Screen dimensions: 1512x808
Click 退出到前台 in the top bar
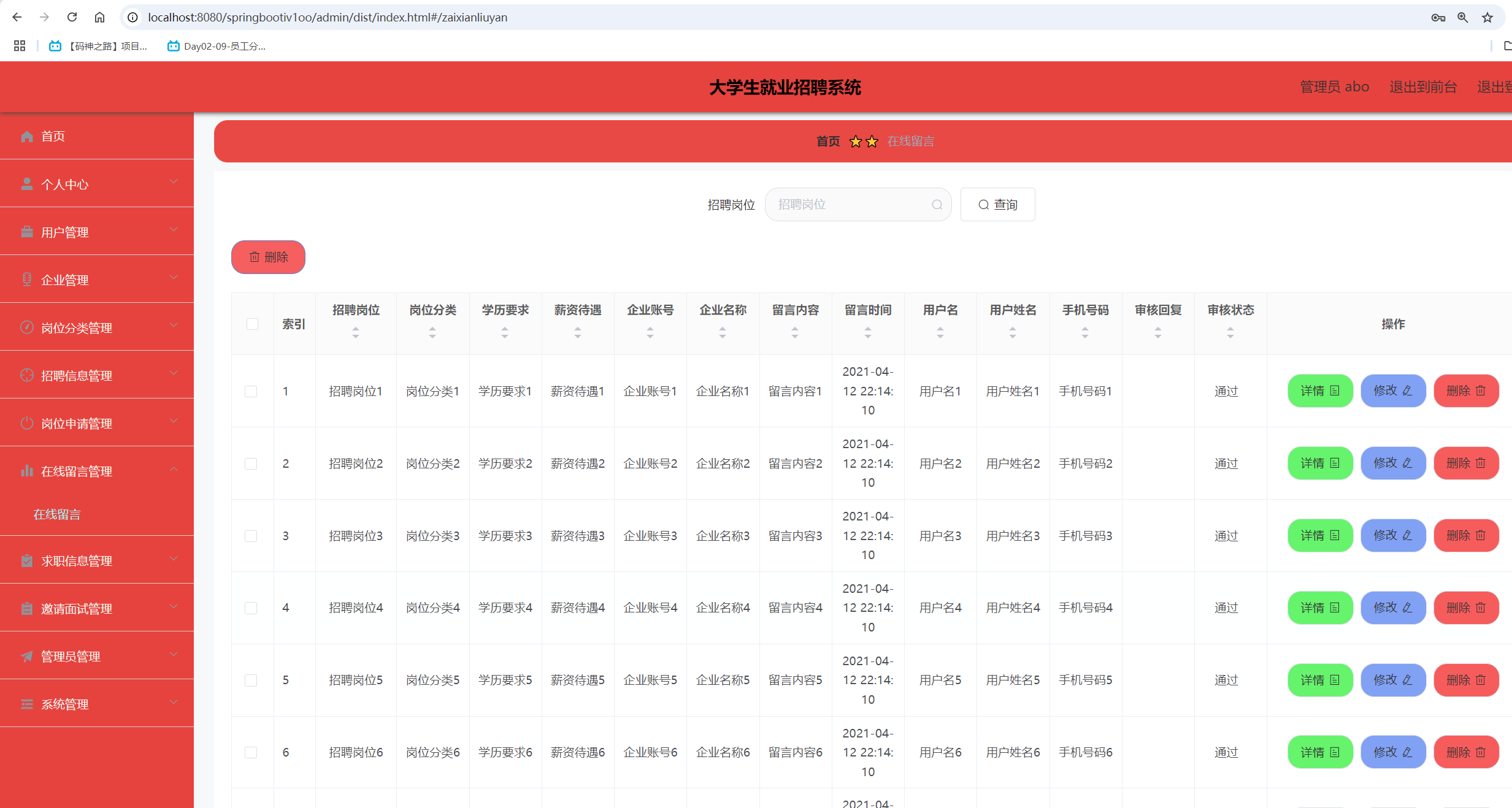pos(1423,86)
